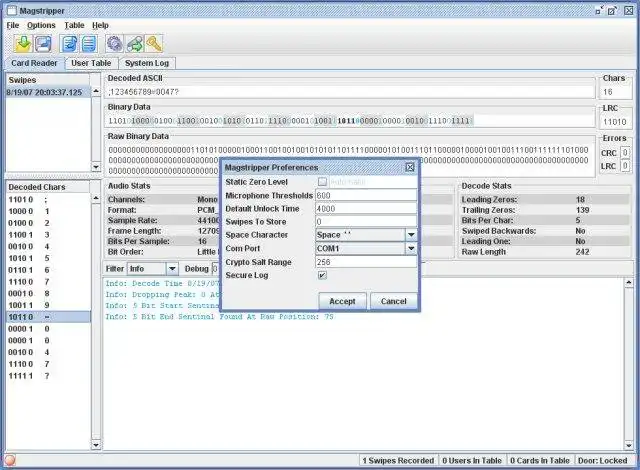The height and width of the screenshot is (470, 640).
Task: Click the Default Unlock Time field
Action: coord(366,208)
